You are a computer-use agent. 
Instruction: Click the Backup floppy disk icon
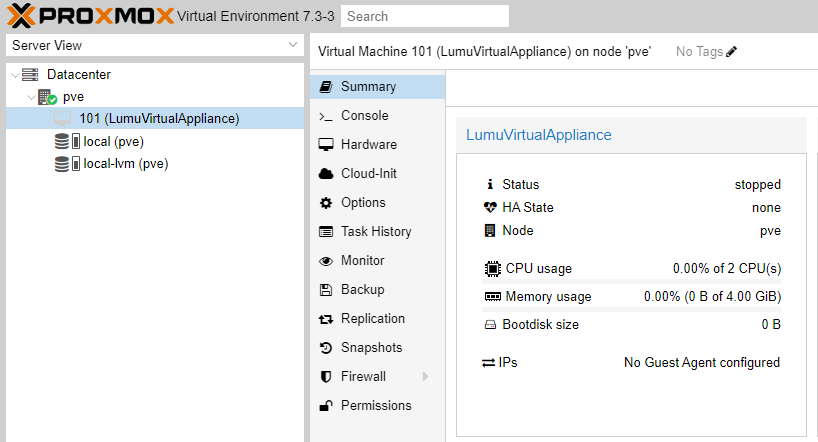[x=325, y=290]
